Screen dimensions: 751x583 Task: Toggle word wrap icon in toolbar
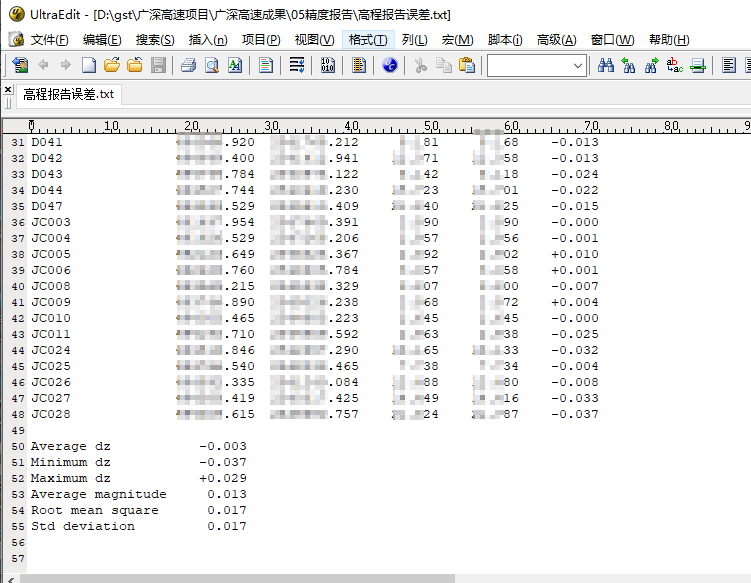click(x=297, y=66)
